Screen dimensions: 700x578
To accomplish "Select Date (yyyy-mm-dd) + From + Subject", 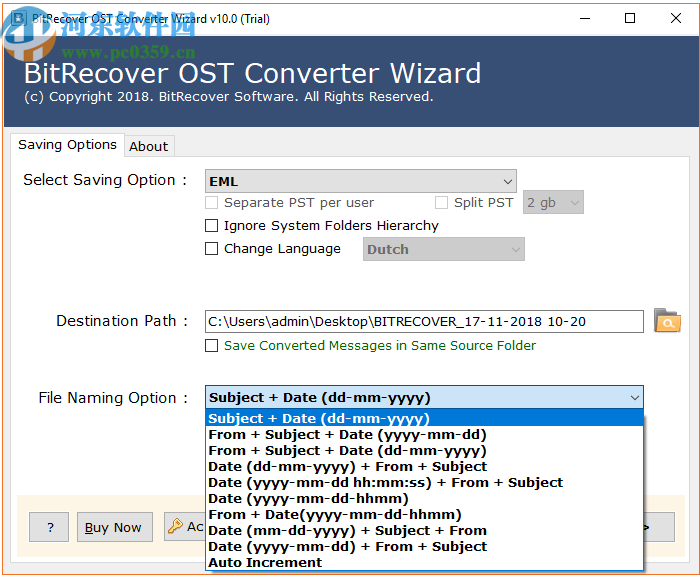I will click(424, 547).
